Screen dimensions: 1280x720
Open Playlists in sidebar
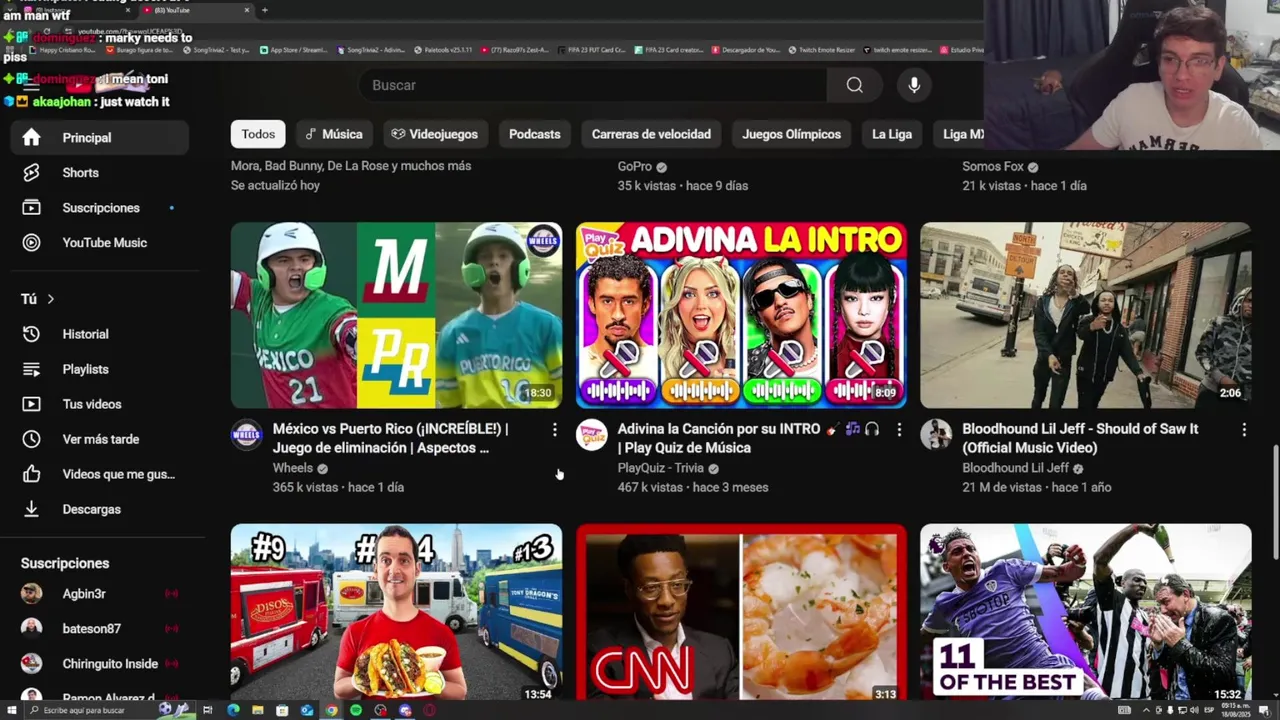(100, 369)
